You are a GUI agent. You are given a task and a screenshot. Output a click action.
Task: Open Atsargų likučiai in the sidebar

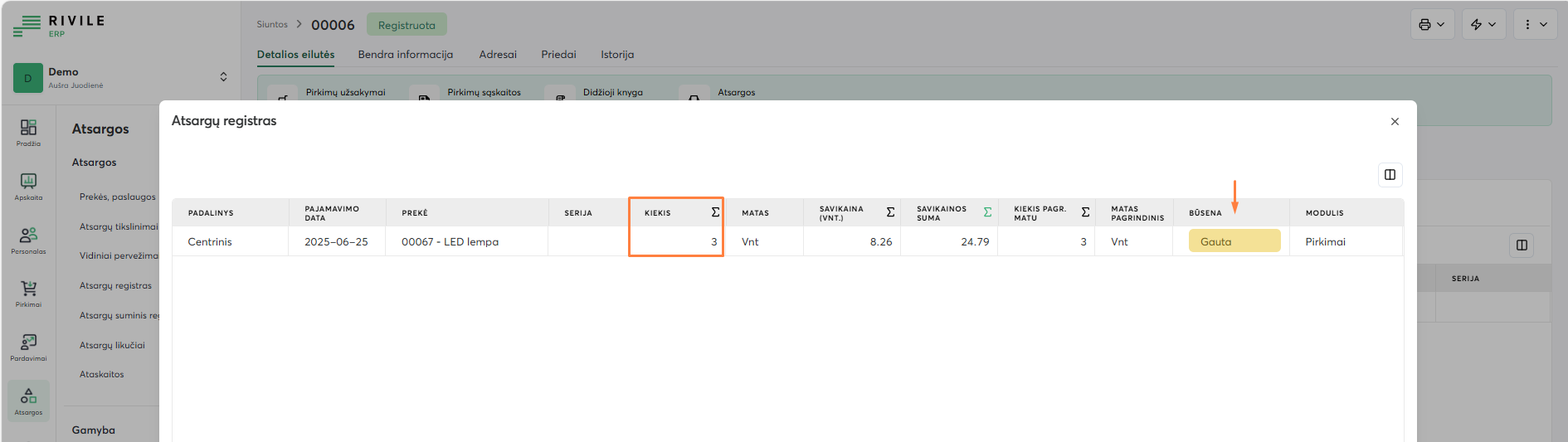[x=112, y=345]
